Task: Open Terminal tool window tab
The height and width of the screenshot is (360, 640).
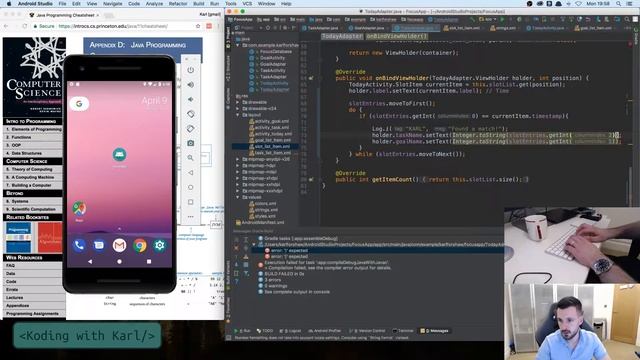Action: (x=403, y=331)
